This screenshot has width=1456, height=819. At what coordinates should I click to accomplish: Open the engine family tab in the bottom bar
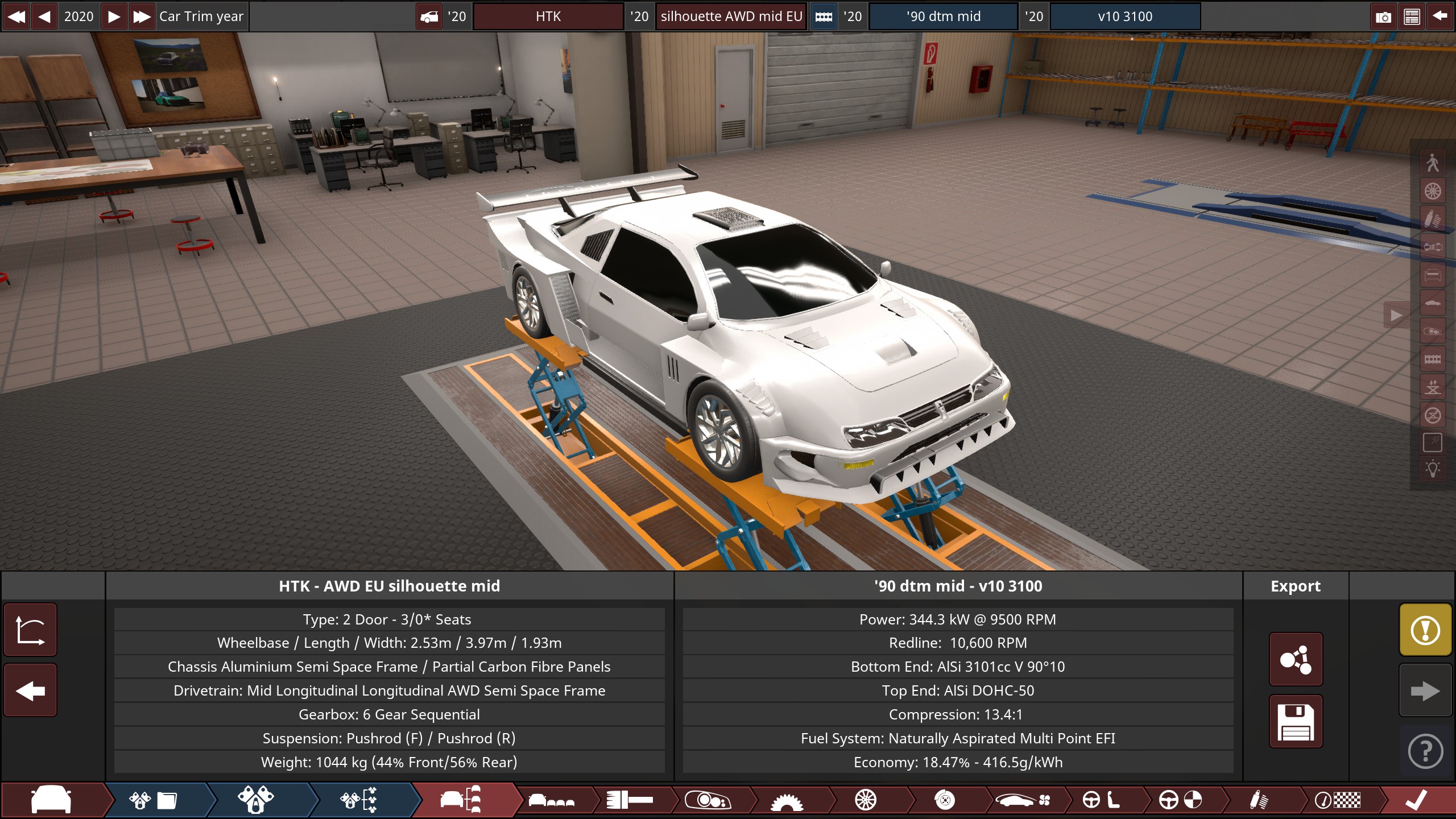155,800
